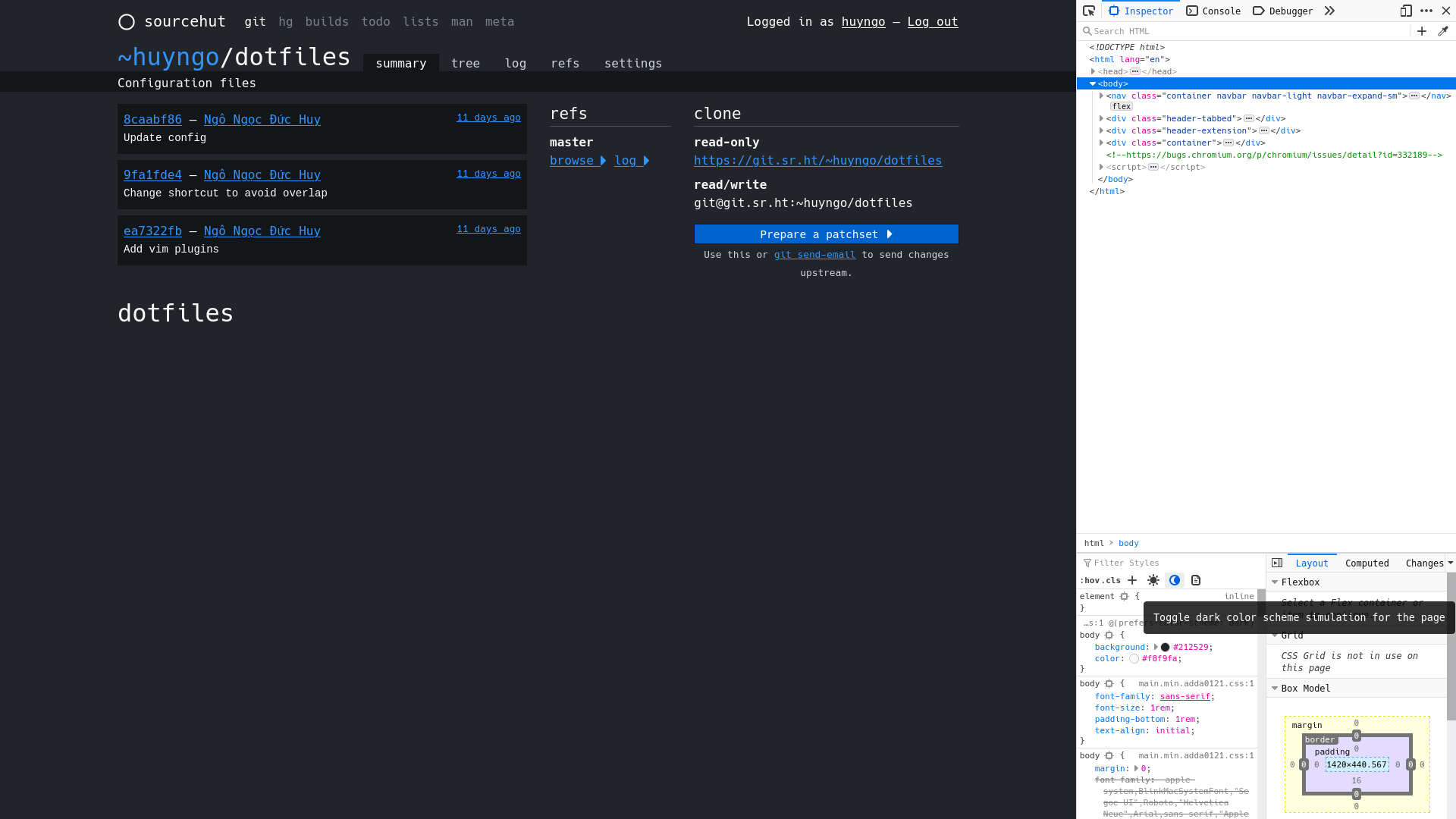
Task: Open the read-only clone URL
Action: point(817,161)
